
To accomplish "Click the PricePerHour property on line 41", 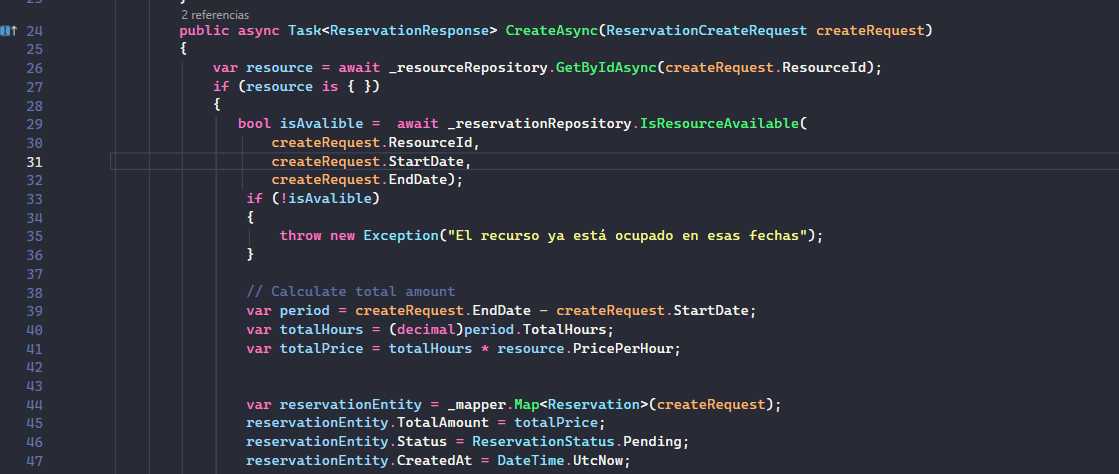I will [622, 348].
